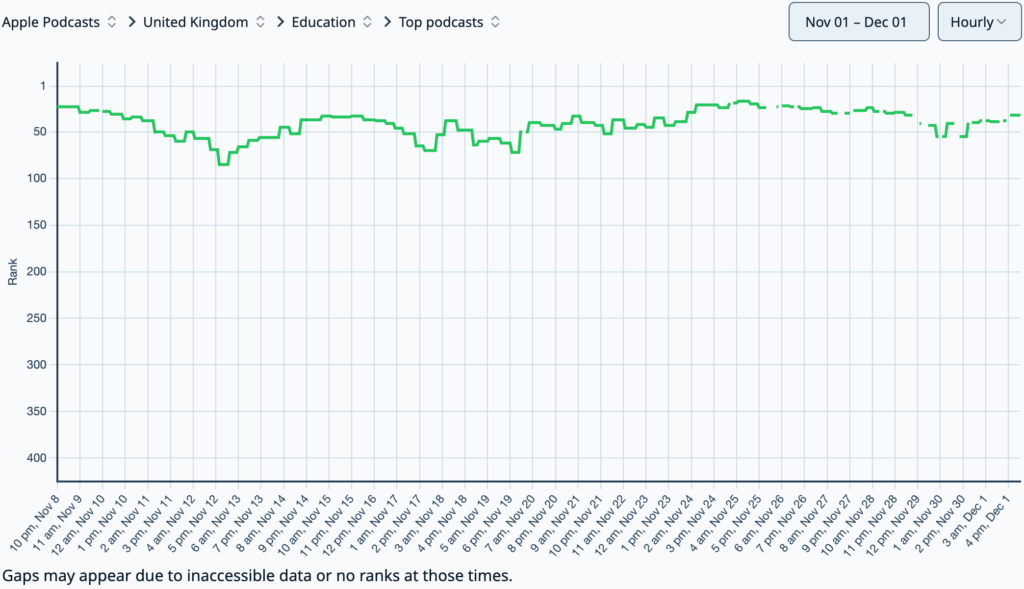This screenshot has width=1024, height=589.
Task: Click the x-axis label 10 pm, Nov 8
Action: coord(35,524)
